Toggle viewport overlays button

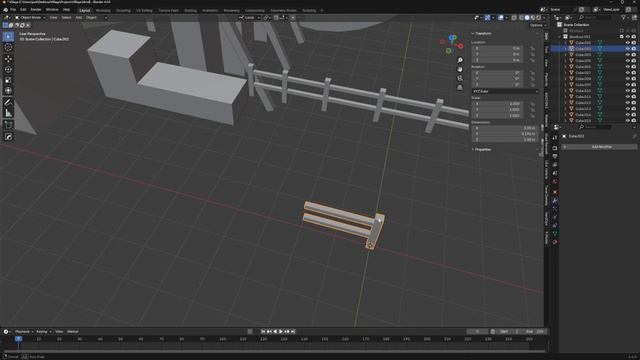click(x=501, y=18)
